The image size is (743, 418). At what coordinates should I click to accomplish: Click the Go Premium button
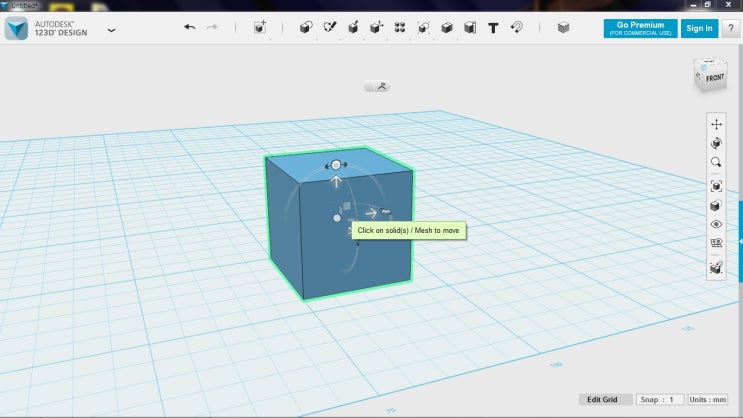click(640, 28)
